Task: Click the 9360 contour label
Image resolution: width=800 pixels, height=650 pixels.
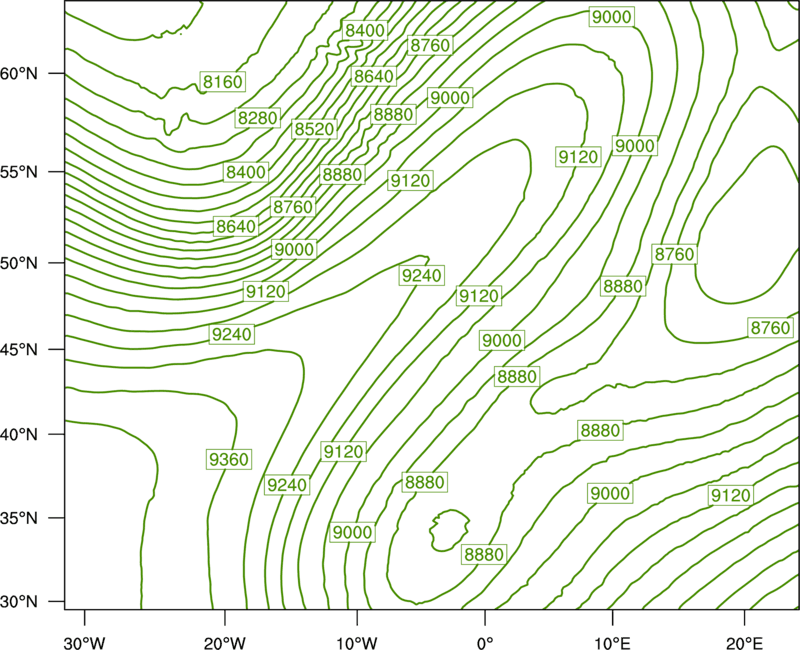Action: click(229, 460)
